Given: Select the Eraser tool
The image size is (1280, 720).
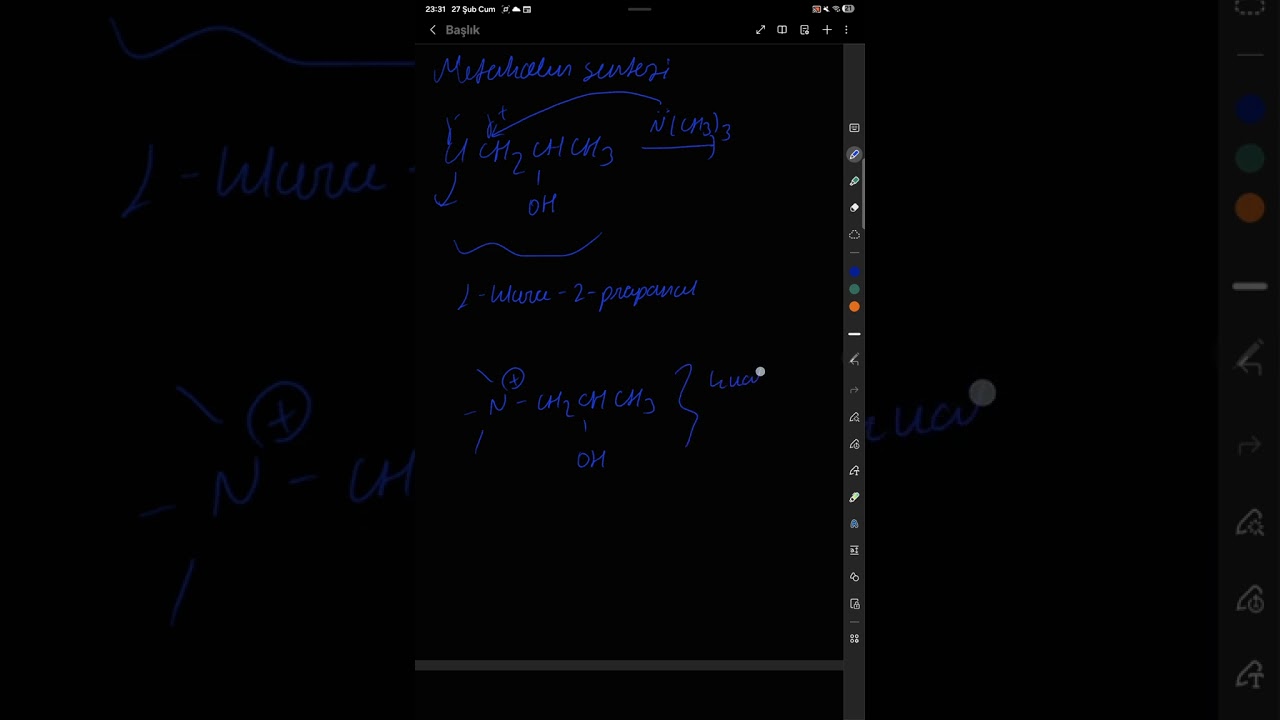Looking at the screenshot, I should pyautogui.click(x=854, y=208).
